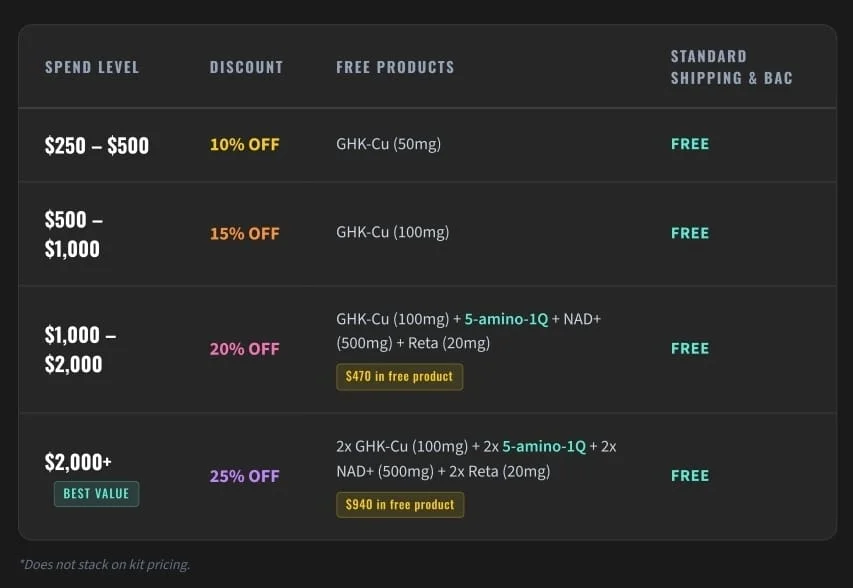Click FREE shipping in the $2,000+ row

[689, 476]
